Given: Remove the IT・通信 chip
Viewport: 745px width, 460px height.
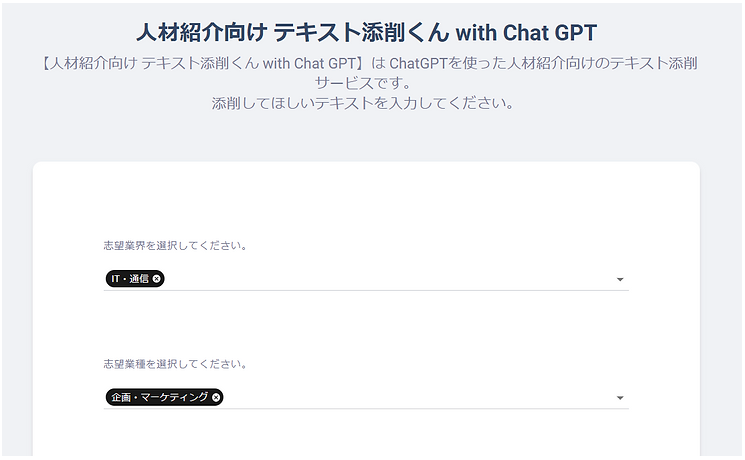Looking at the screenshot, I should pos(157,279).
